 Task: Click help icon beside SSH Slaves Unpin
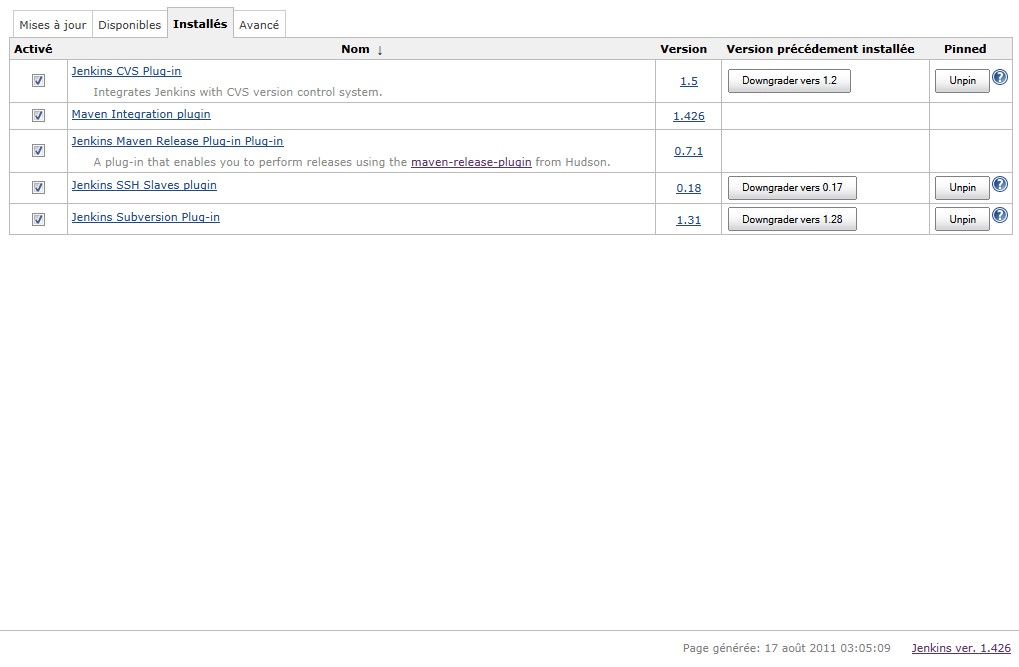999,185
